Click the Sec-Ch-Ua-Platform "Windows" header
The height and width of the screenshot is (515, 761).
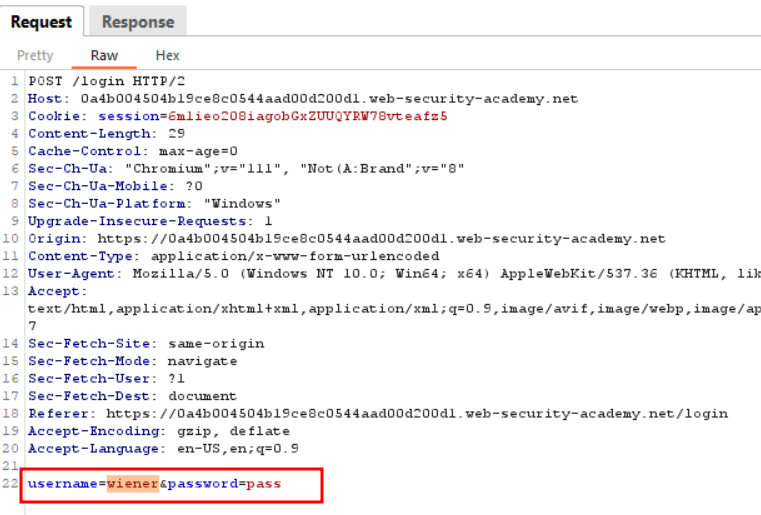click(x=154, y=203)
